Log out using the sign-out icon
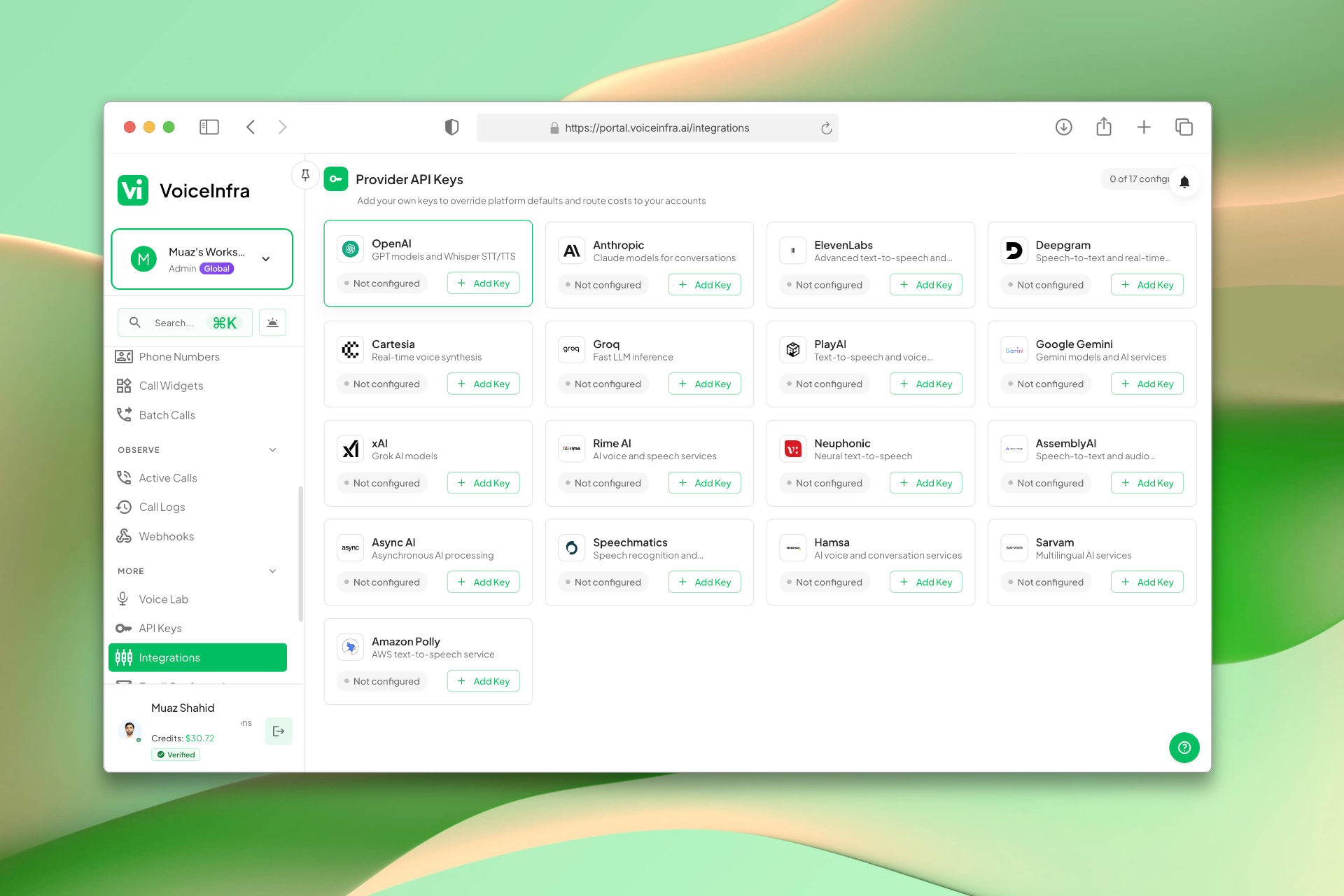The width and height of the screenshot is (1344, 896). 279,731
